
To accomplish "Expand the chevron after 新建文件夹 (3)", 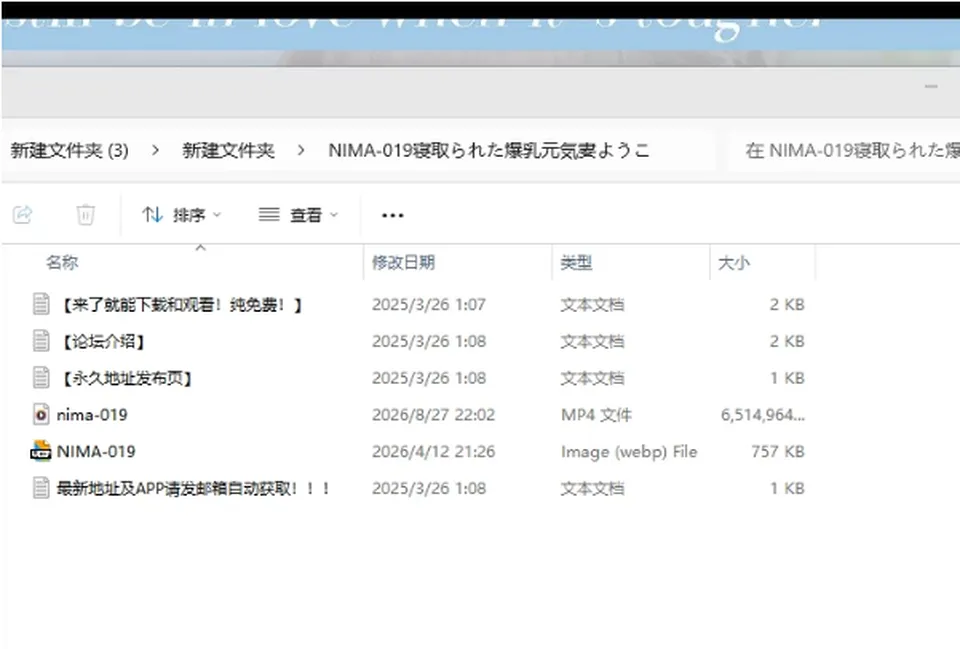I will click(x=156, y=151).
